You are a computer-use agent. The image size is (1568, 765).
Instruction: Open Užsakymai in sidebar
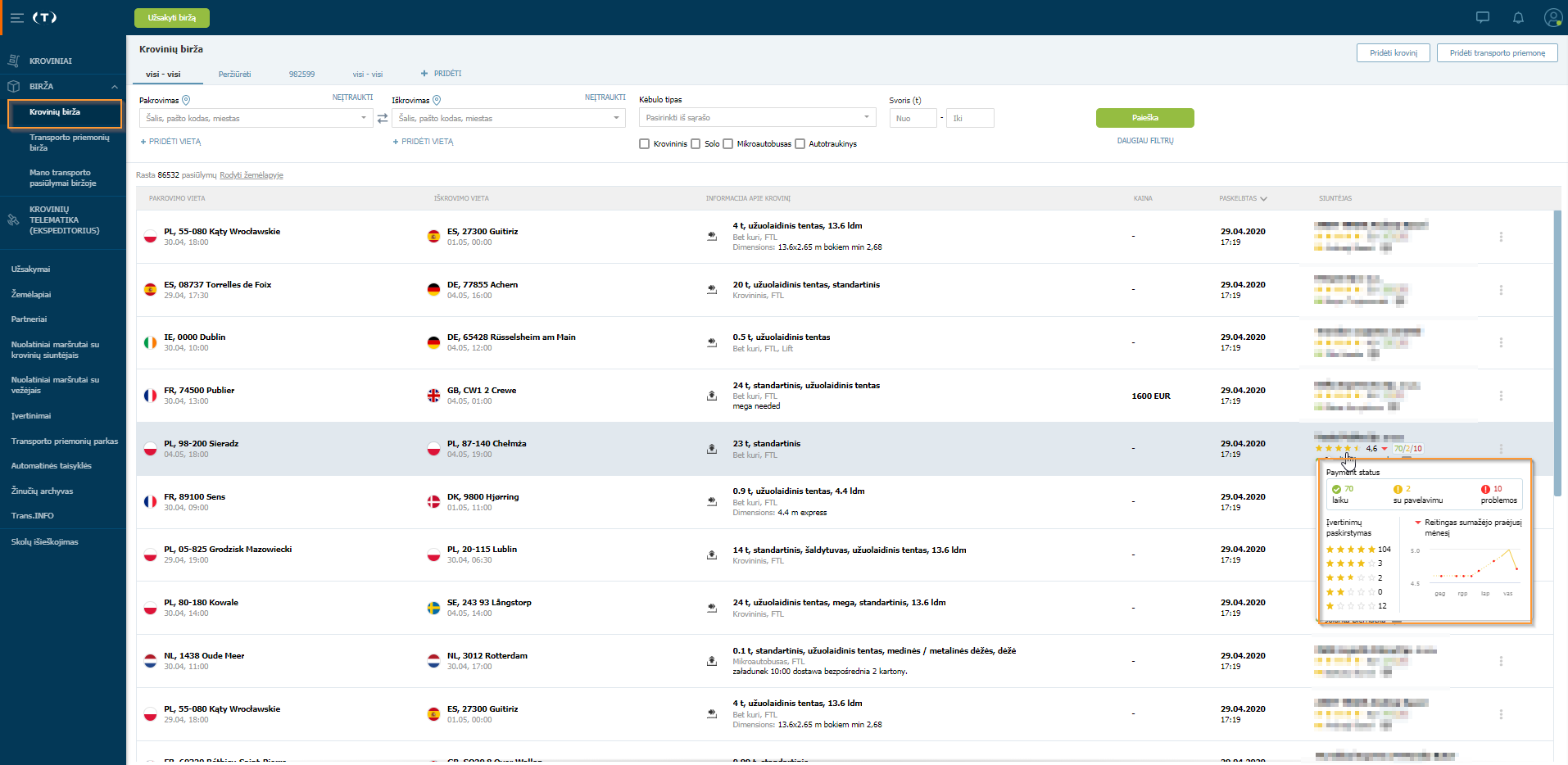(30, 269)
